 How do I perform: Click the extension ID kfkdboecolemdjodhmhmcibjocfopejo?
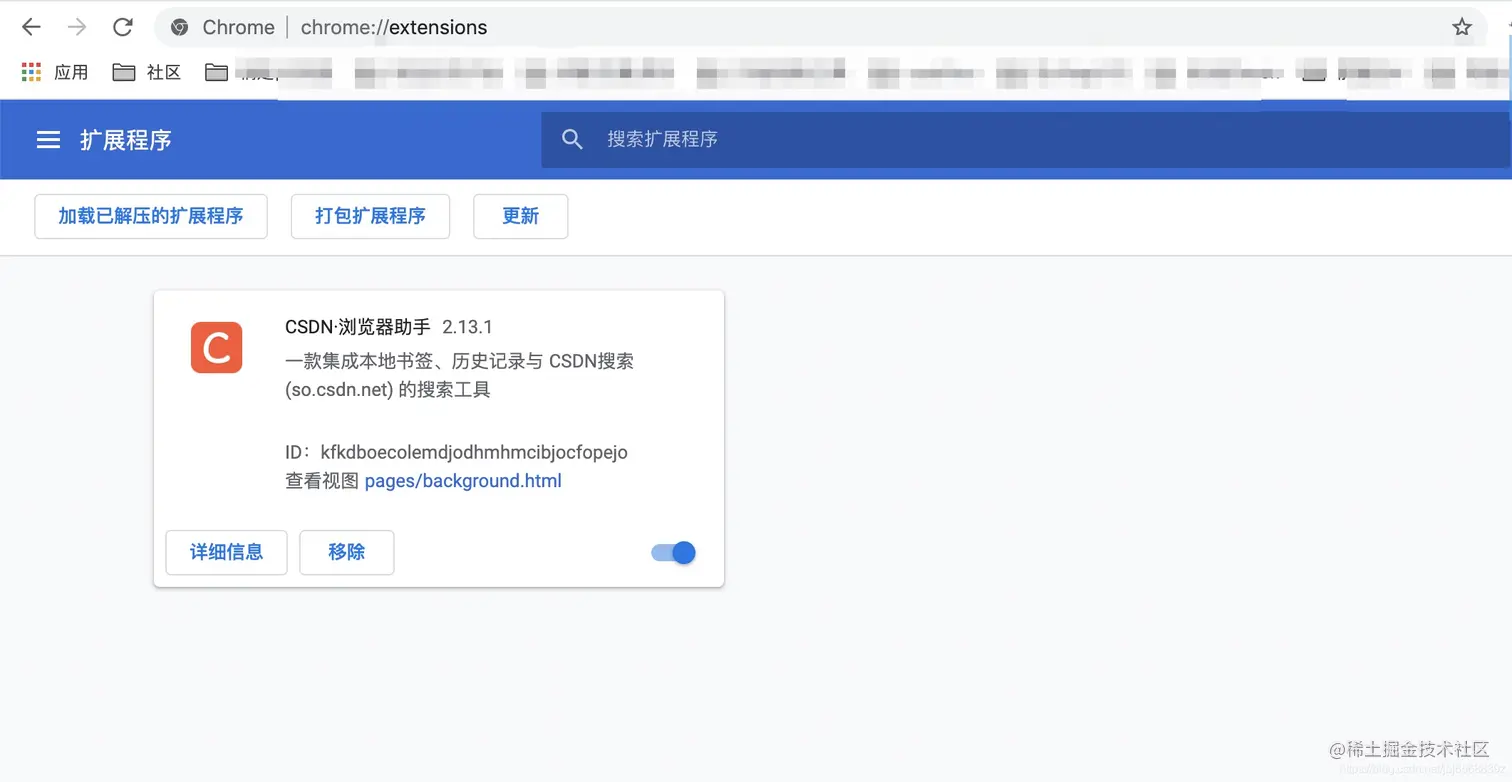coord(474,452)
